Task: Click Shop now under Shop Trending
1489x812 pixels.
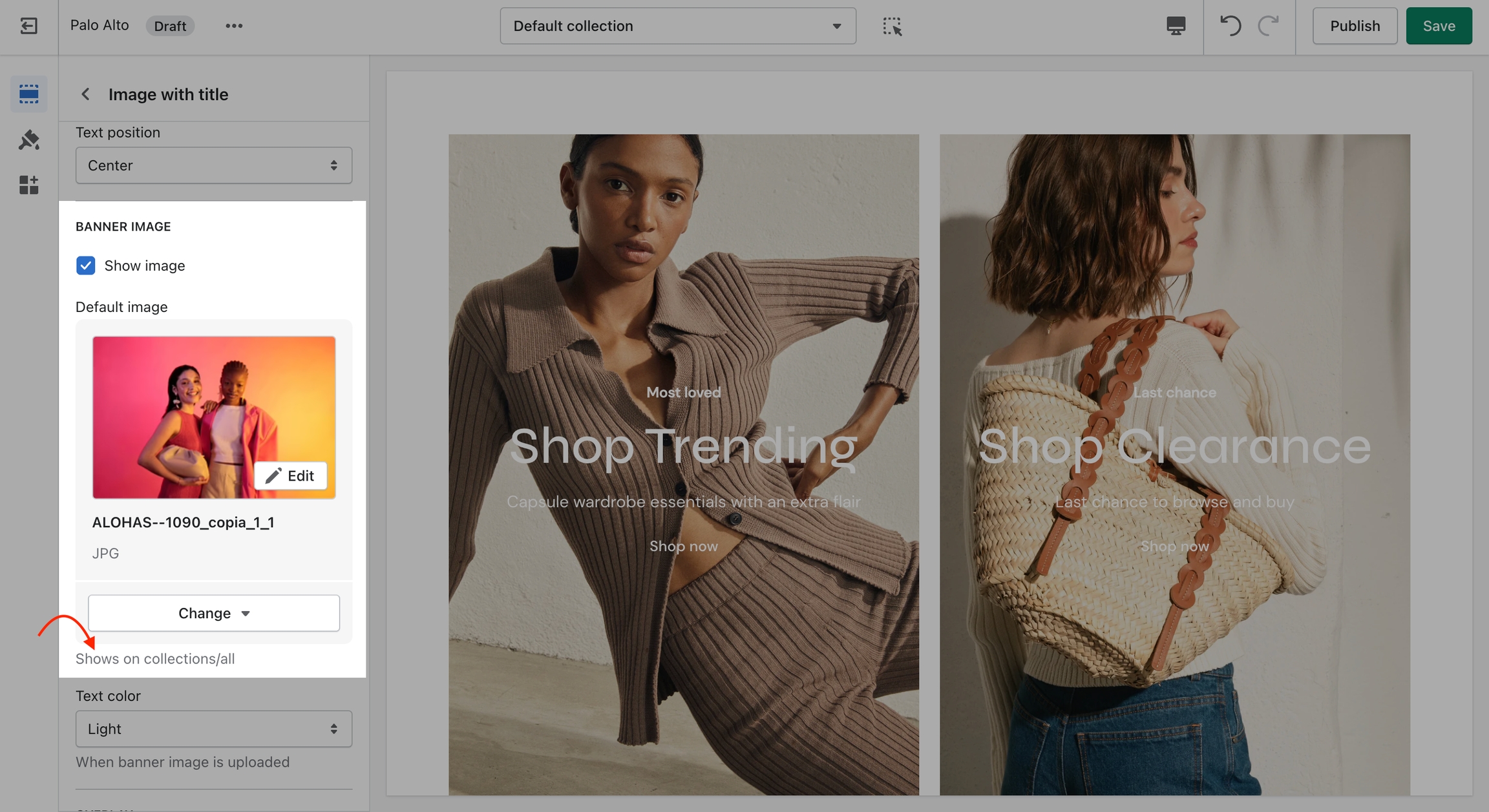Action: click(x=683, y=546)
